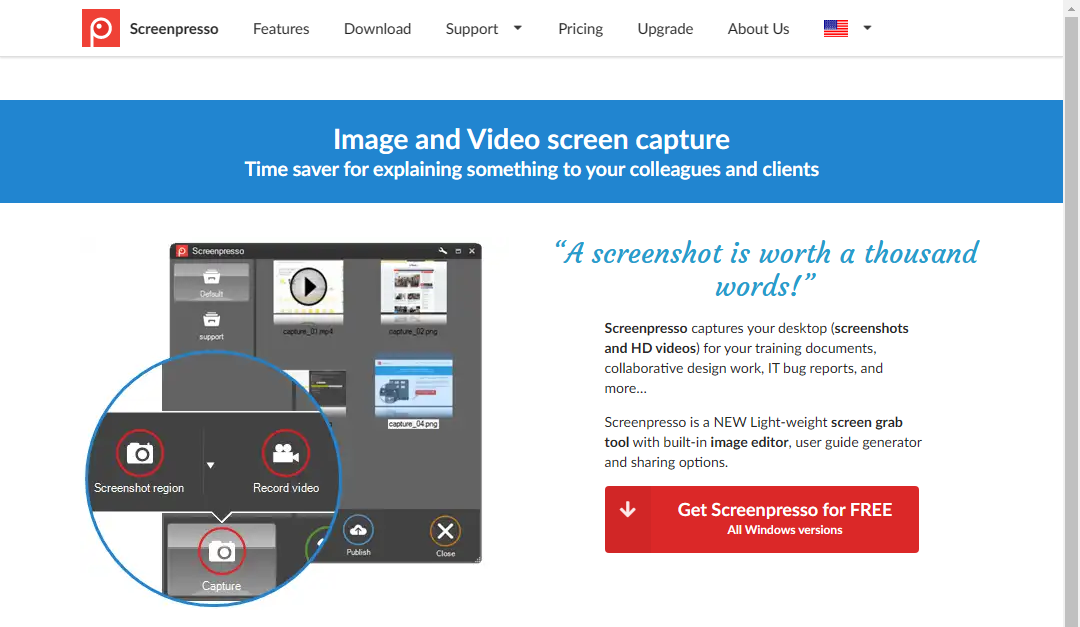Screen dimensions: 1080x627
Task: Click the Publish cloud upload icon
Action: (358, 531)
